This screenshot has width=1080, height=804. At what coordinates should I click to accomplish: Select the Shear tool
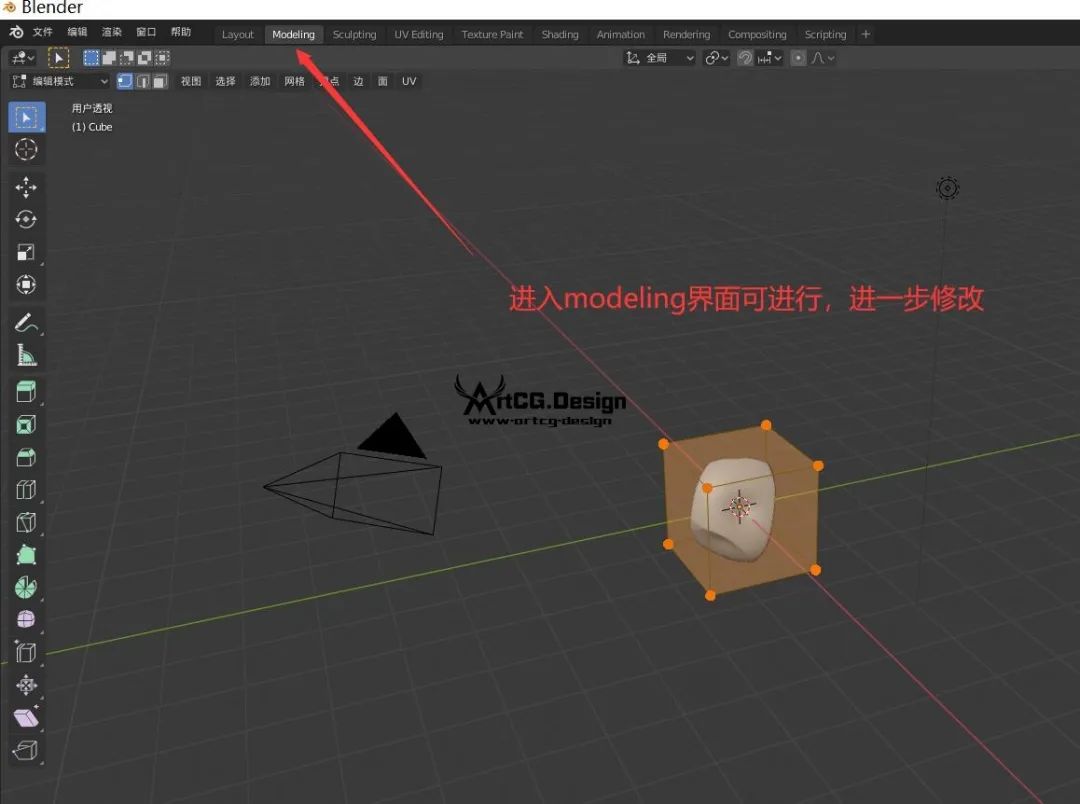[x=26, y=717]
